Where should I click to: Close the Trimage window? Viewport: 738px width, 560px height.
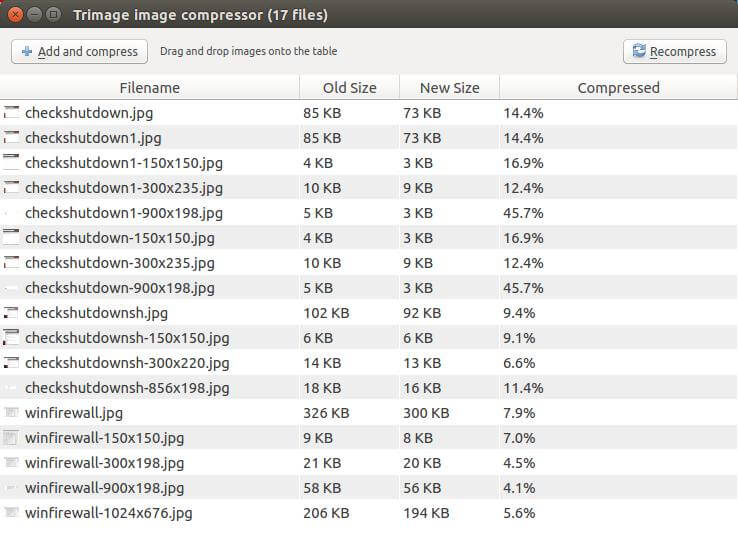coord(15,15)
